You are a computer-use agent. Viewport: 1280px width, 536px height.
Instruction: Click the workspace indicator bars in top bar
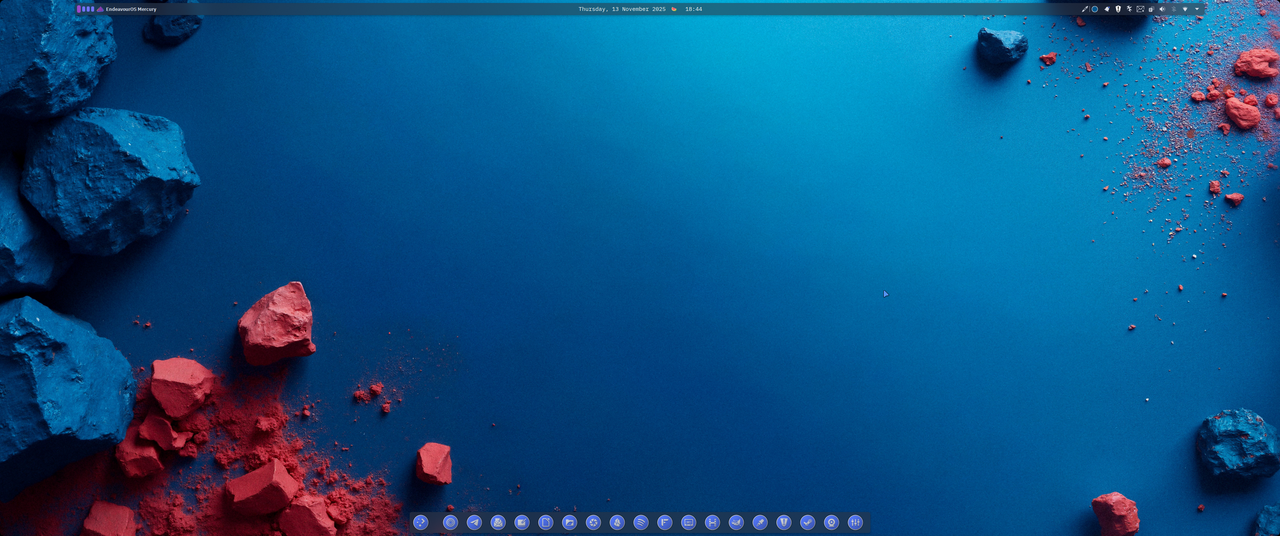point(85,9)
